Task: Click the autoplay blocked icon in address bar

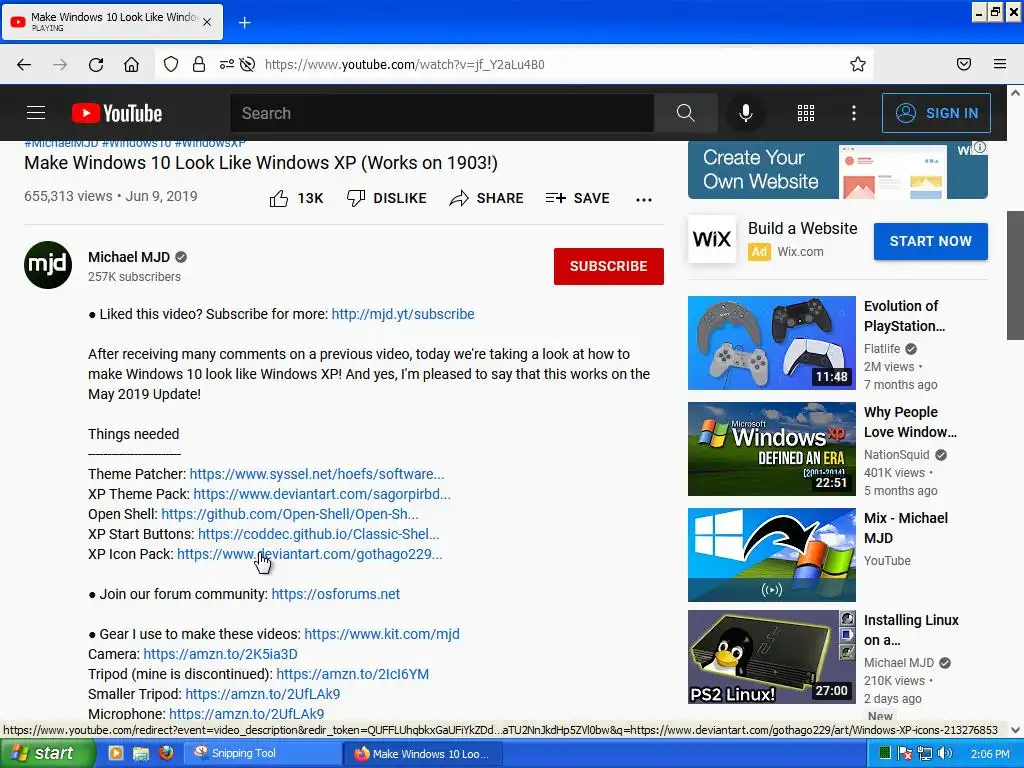Action: coord(248,64)
